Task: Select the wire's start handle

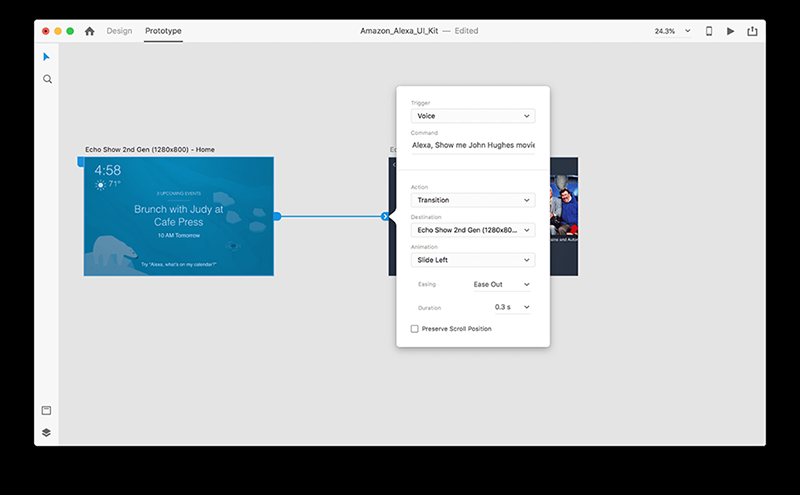Action: 277,216
